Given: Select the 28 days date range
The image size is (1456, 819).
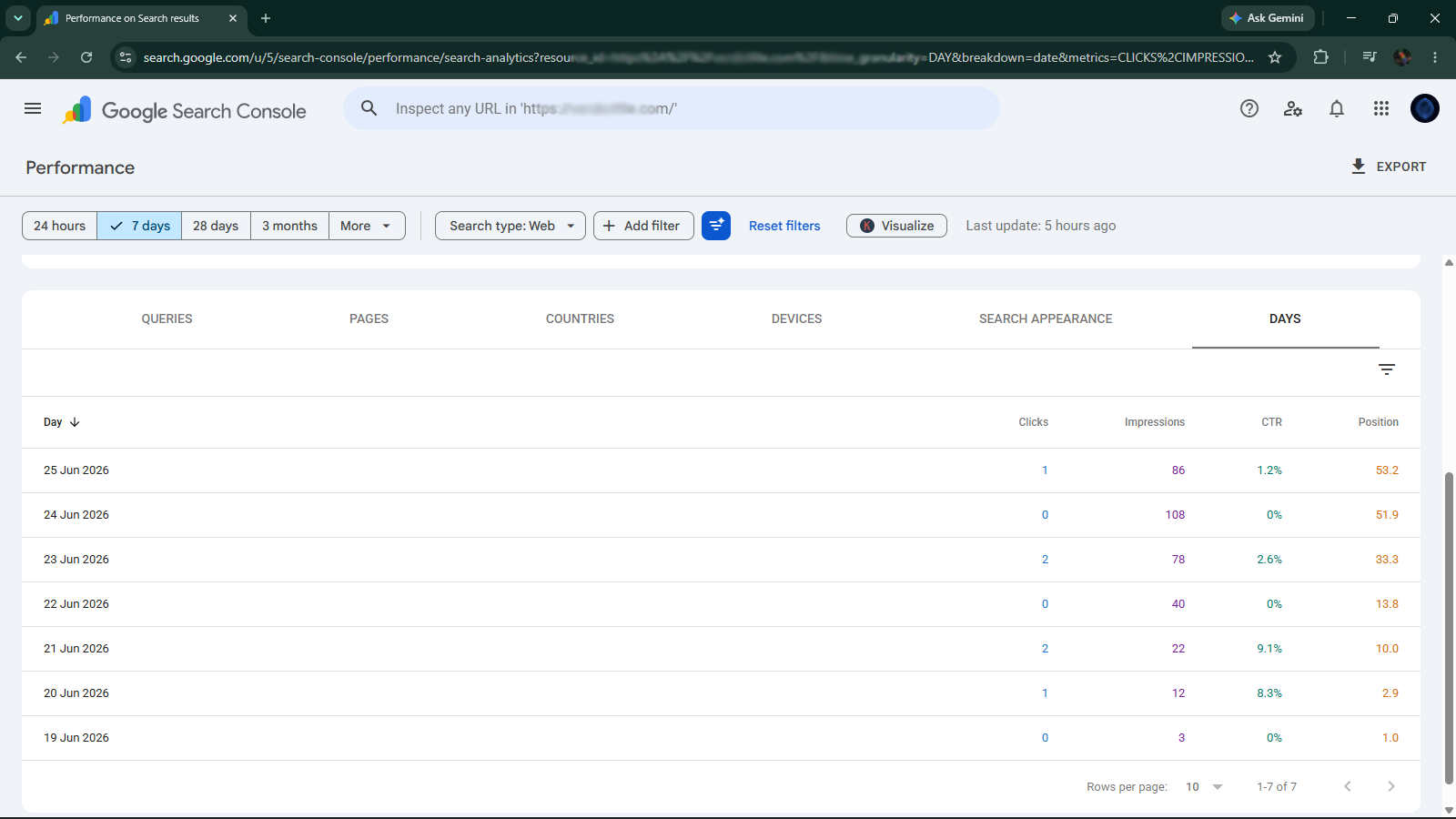Looking at the screenshot, I should point(216,226).
